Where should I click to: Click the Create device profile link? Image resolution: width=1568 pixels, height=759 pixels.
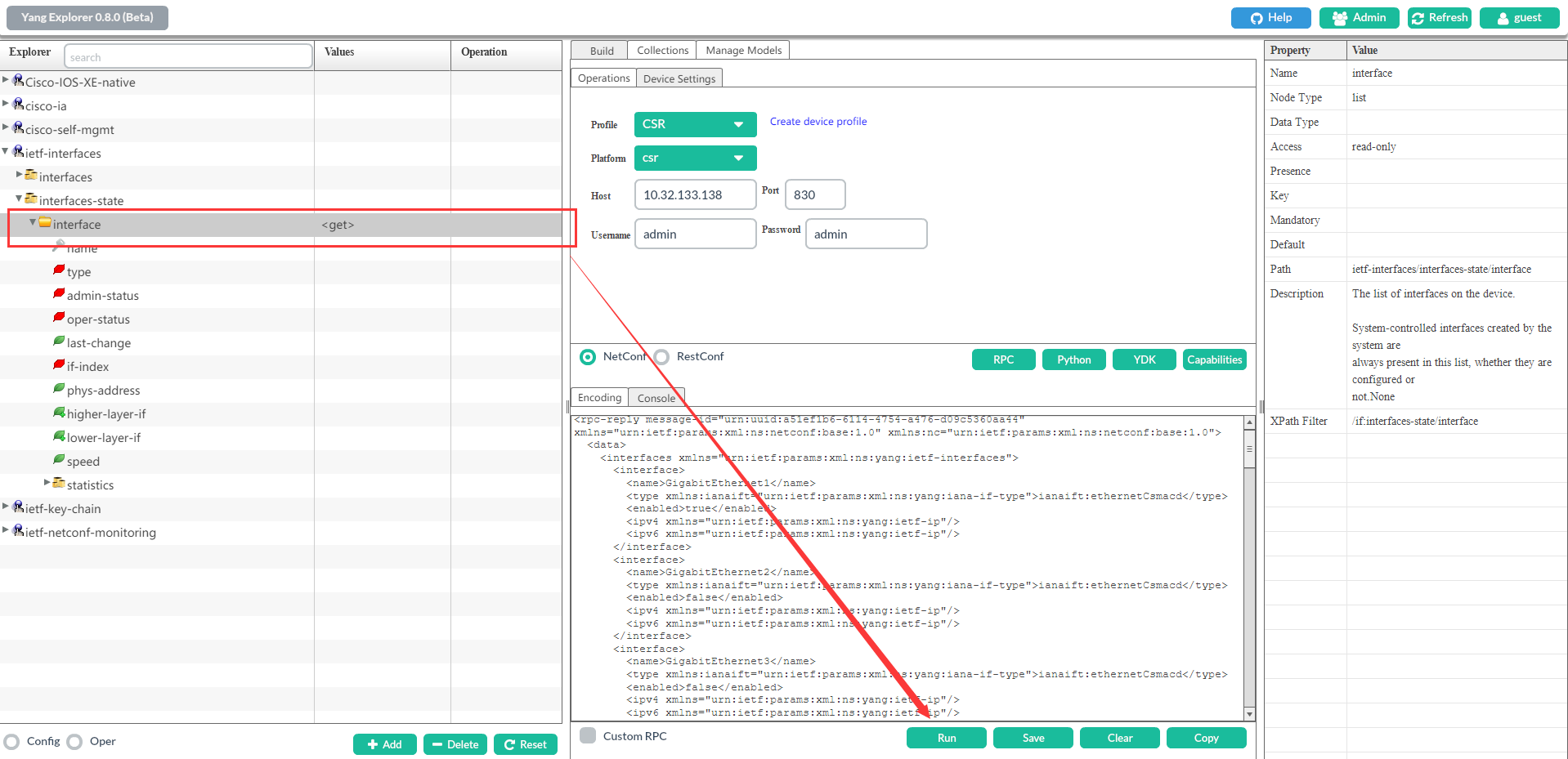(x=818, y=121)
